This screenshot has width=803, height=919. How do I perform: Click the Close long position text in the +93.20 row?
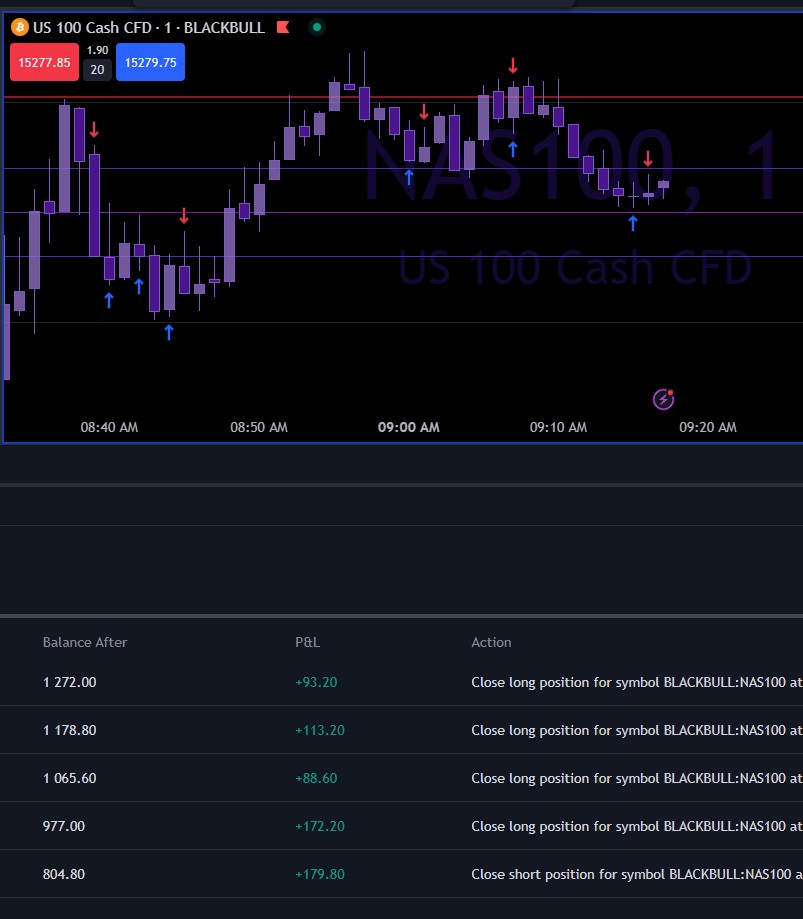[637, 682]
